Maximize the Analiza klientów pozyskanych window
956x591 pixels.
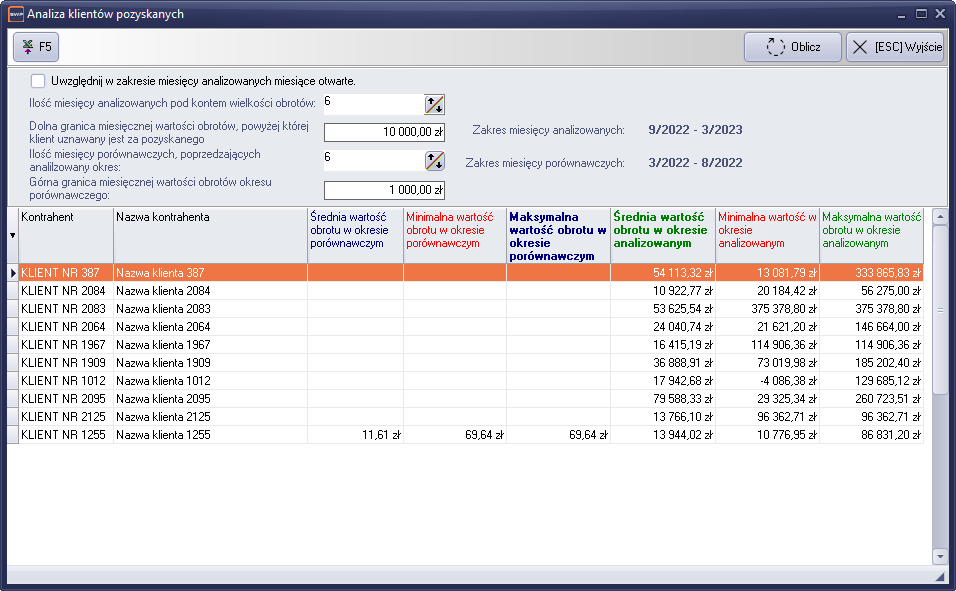(x=921, y=14)
